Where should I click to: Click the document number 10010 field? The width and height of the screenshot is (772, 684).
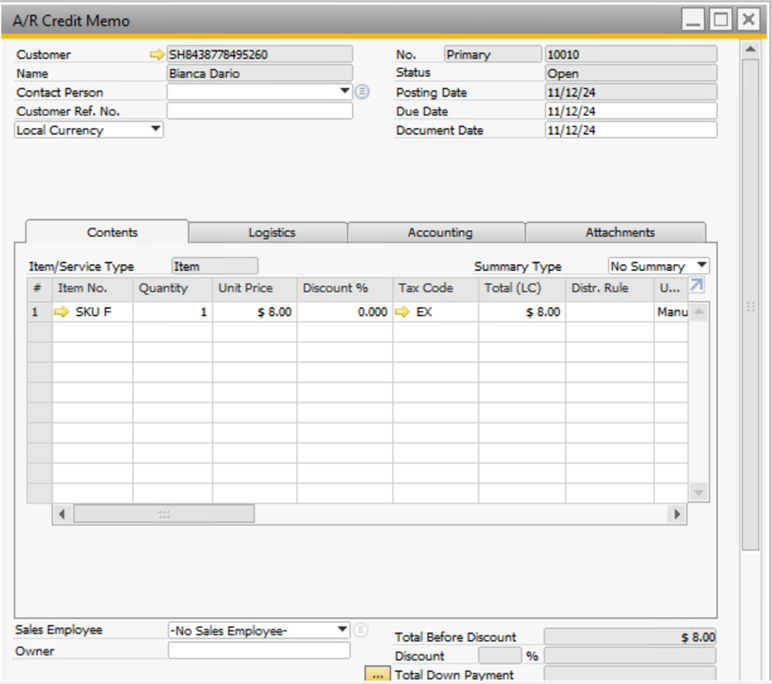631,54
